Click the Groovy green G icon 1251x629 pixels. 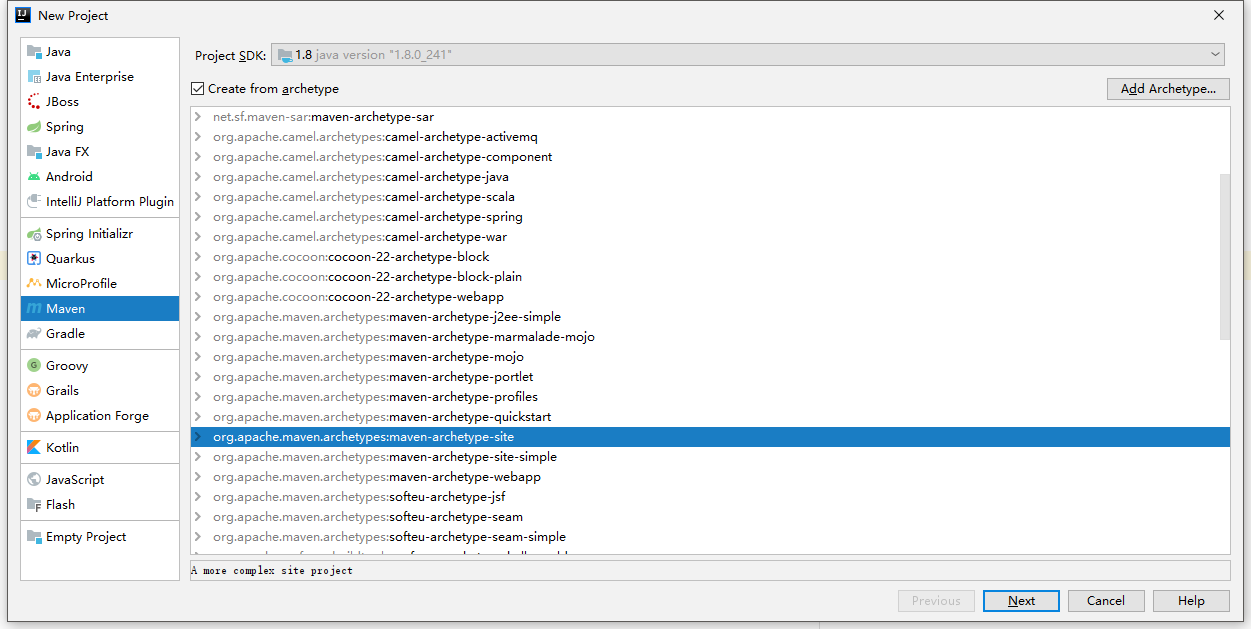click(x=34, y=366)
